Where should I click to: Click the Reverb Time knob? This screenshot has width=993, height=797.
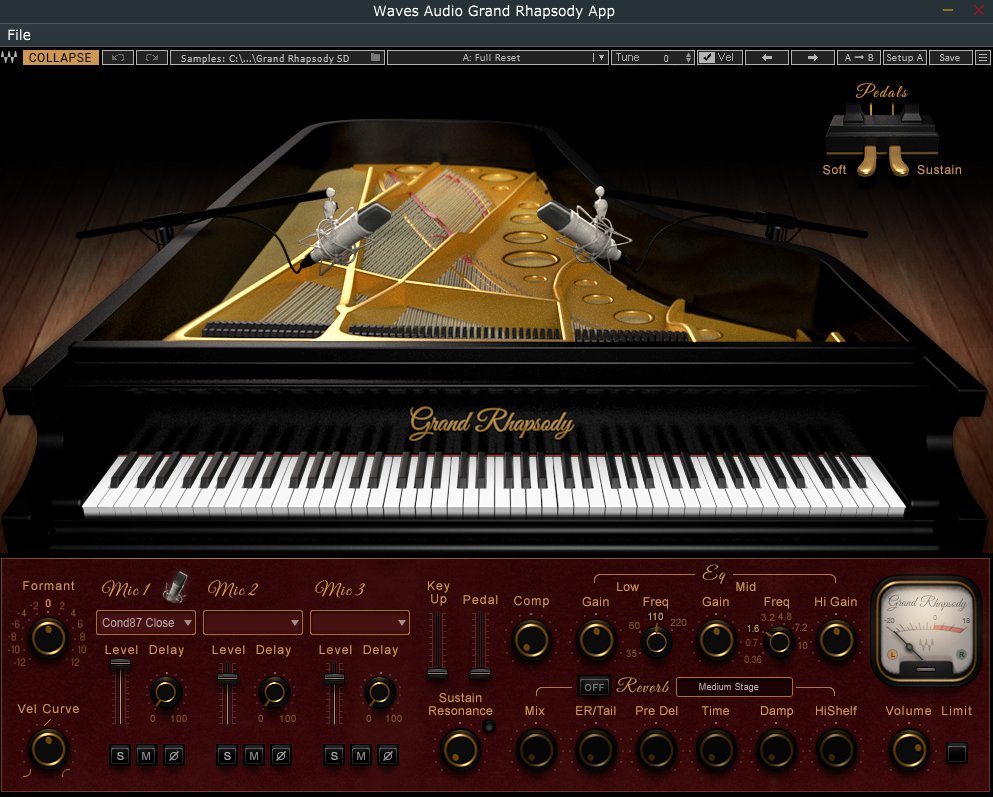[x=716, y=750]
